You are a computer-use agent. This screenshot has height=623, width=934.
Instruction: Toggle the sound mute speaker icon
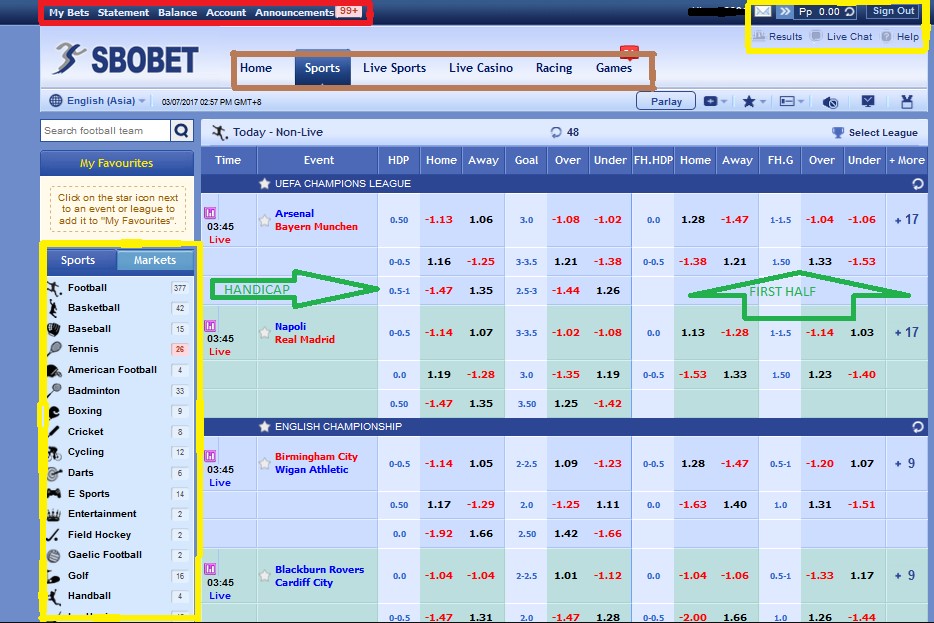(830, 102)
